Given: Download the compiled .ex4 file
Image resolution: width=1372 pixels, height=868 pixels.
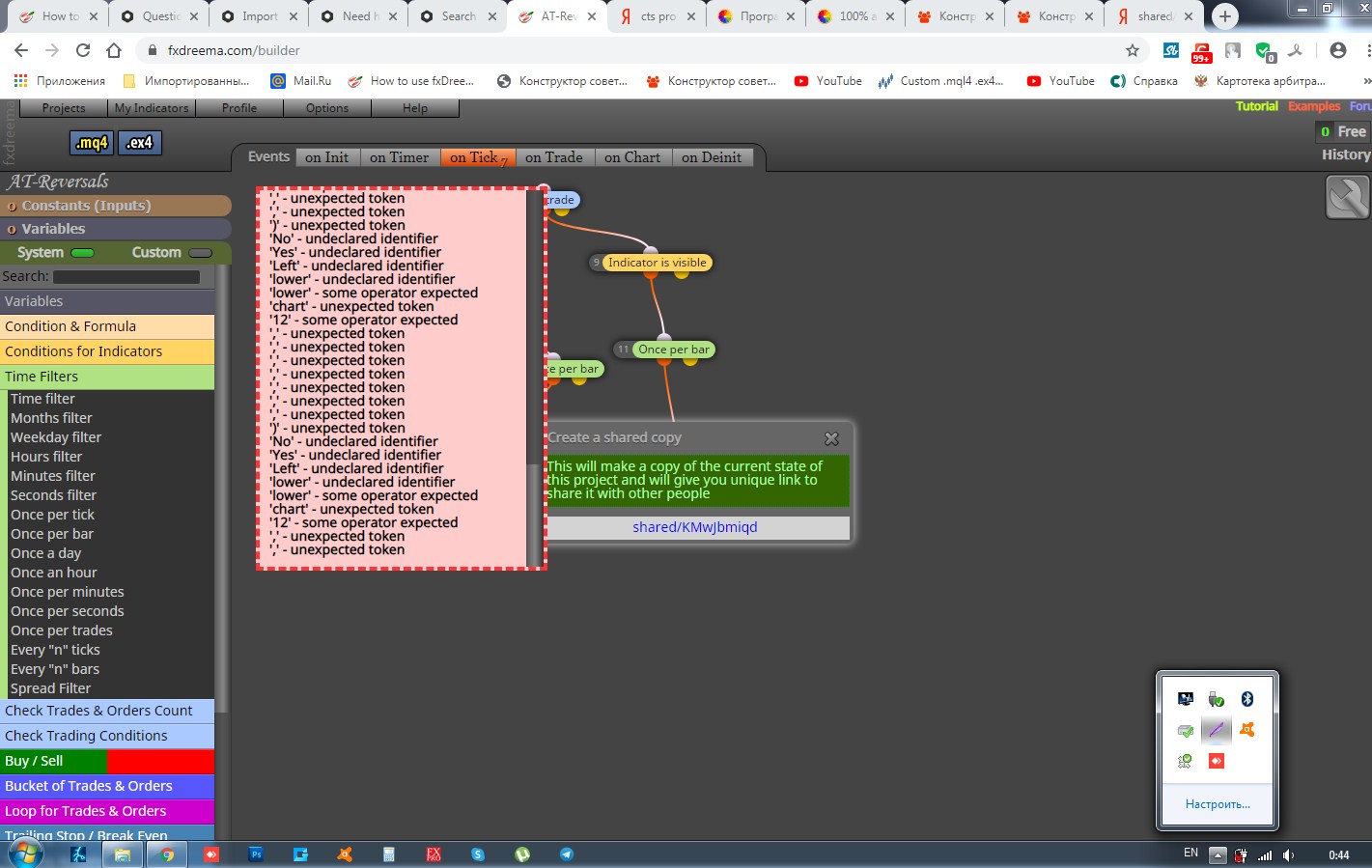Looking at the screenshot, I should (x=139, y=143).
